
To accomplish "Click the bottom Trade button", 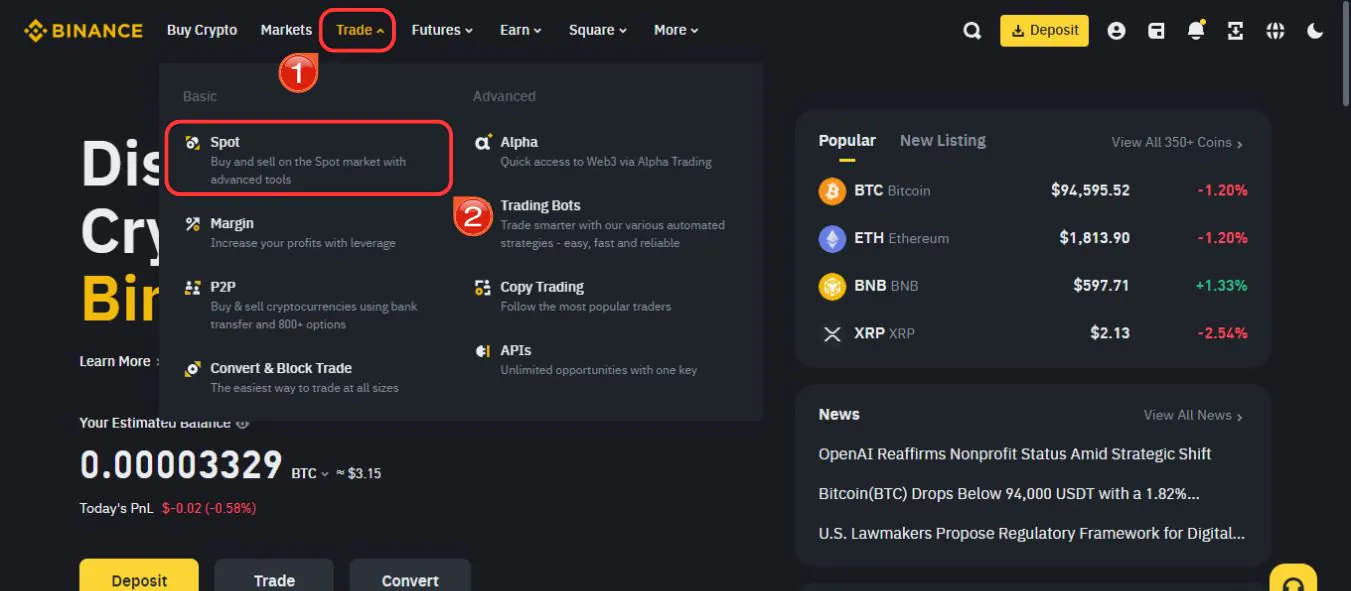I will (x=274, y=577).
